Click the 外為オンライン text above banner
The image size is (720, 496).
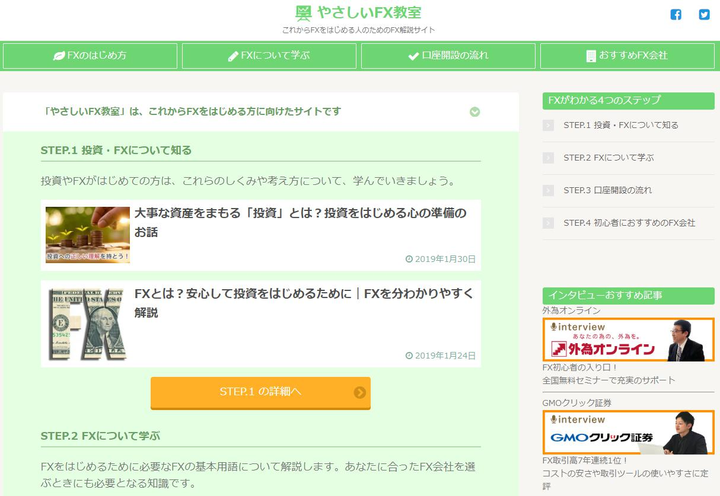click(x=571, y=311)
